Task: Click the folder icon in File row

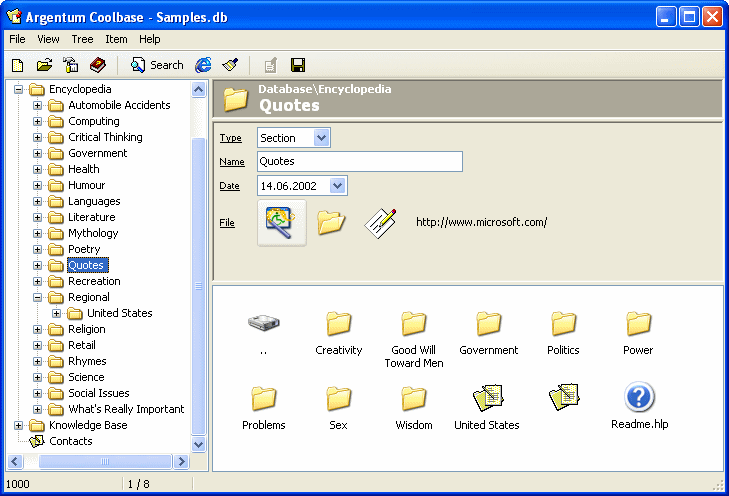Action: point(331,222)
